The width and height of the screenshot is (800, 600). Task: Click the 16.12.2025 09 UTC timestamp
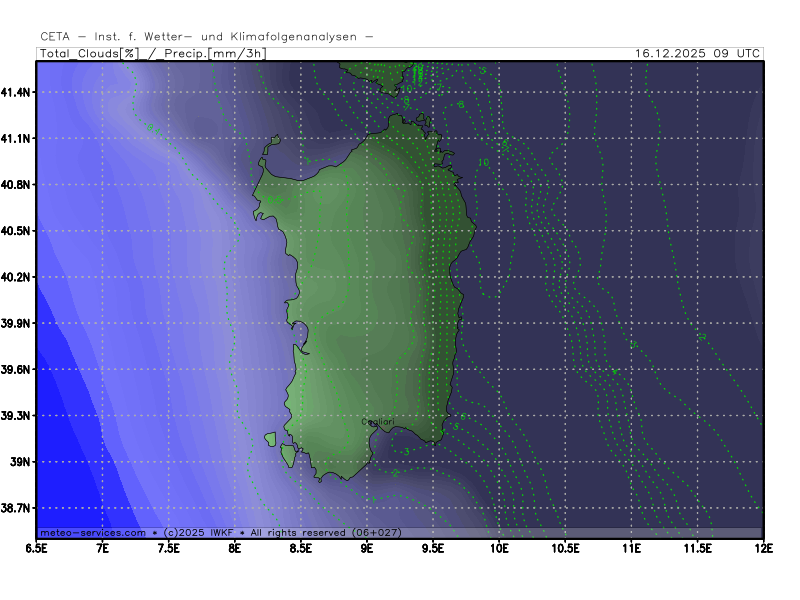pyautogui.click(x=697, y=54)
